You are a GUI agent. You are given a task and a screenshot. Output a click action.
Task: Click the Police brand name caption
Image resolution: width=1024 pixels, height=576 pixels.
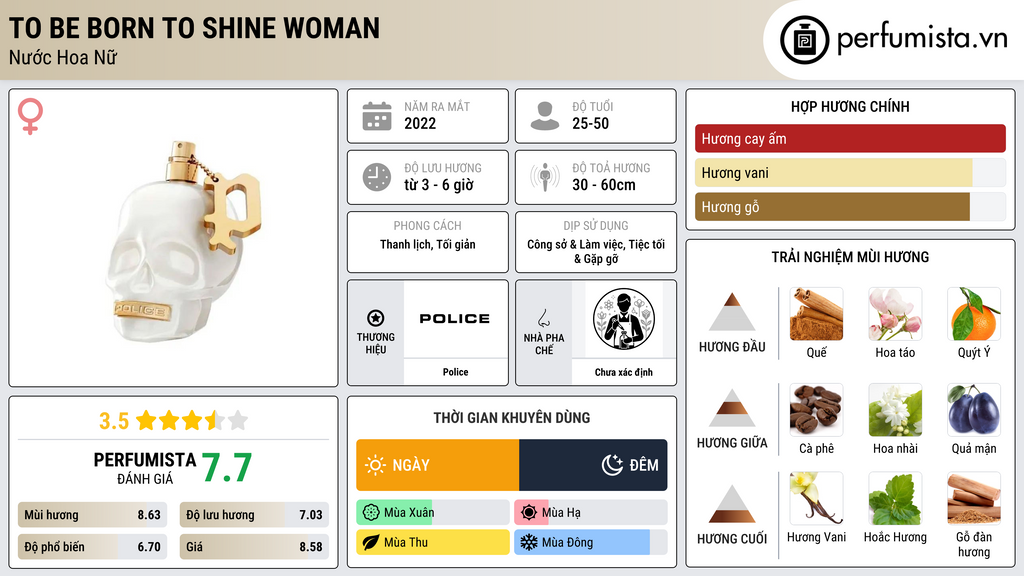pos(455,372)
